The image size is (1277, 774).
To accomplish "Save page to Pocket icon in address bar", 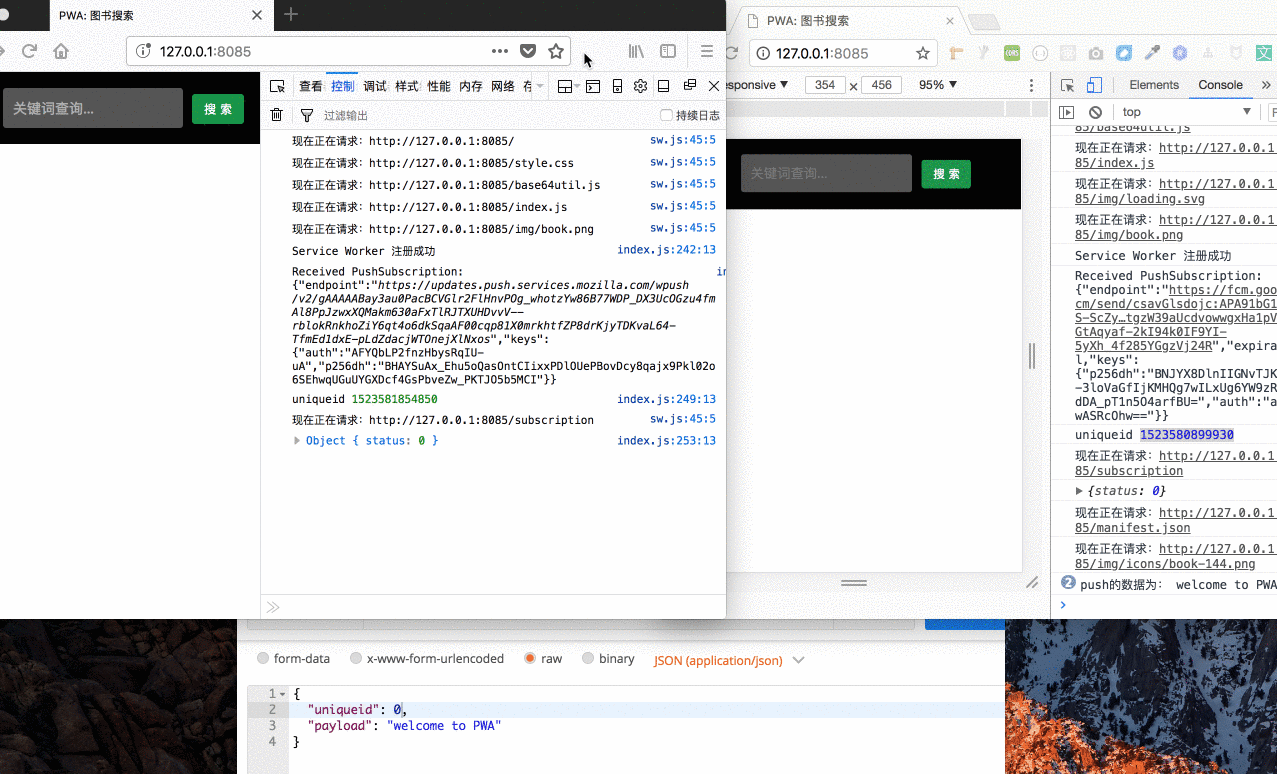I will coord(528,52).
